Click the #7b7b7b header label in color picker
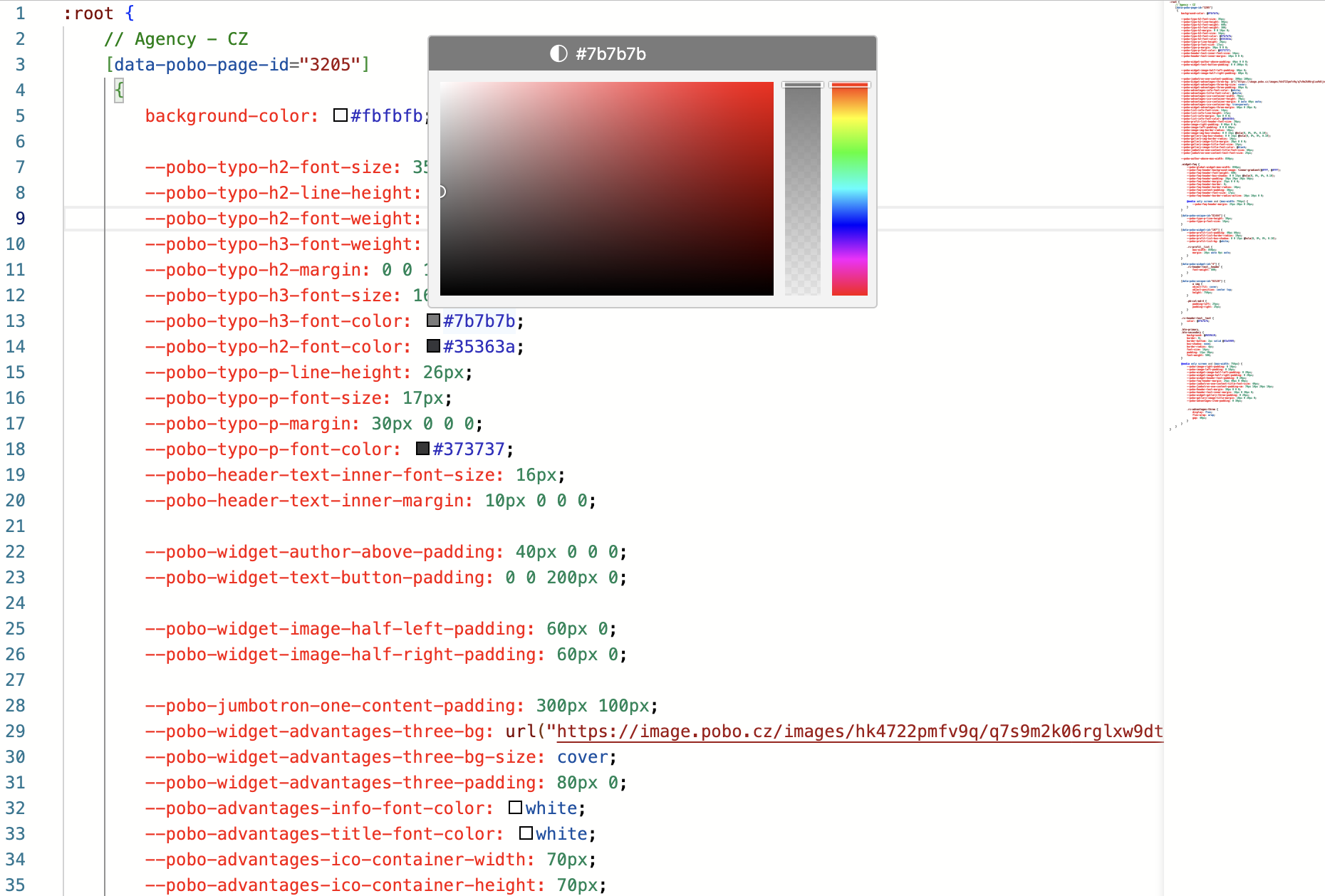This screenshot has width=1325, height=896. [610, 54]
